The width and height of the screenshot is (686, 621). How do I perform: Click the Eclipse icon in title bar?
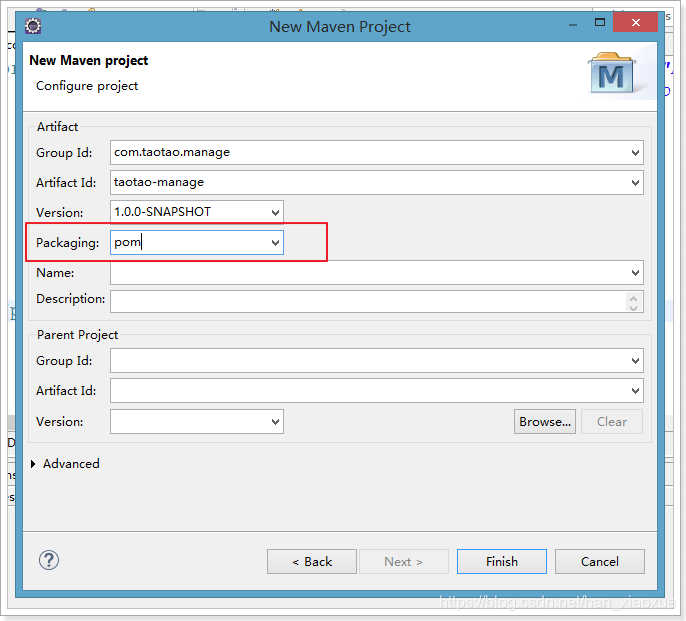33,26
